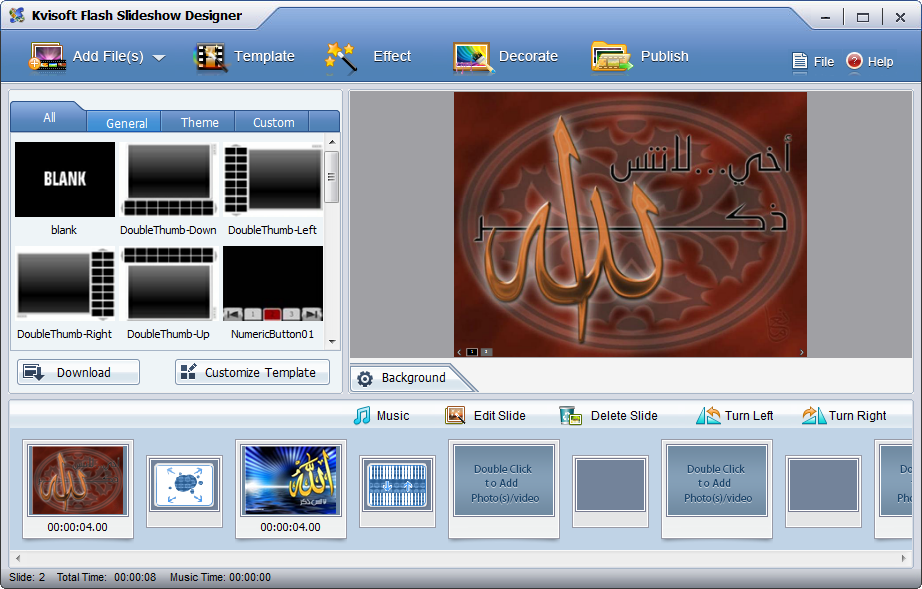Click the Edit Slide label

(500, 416)
